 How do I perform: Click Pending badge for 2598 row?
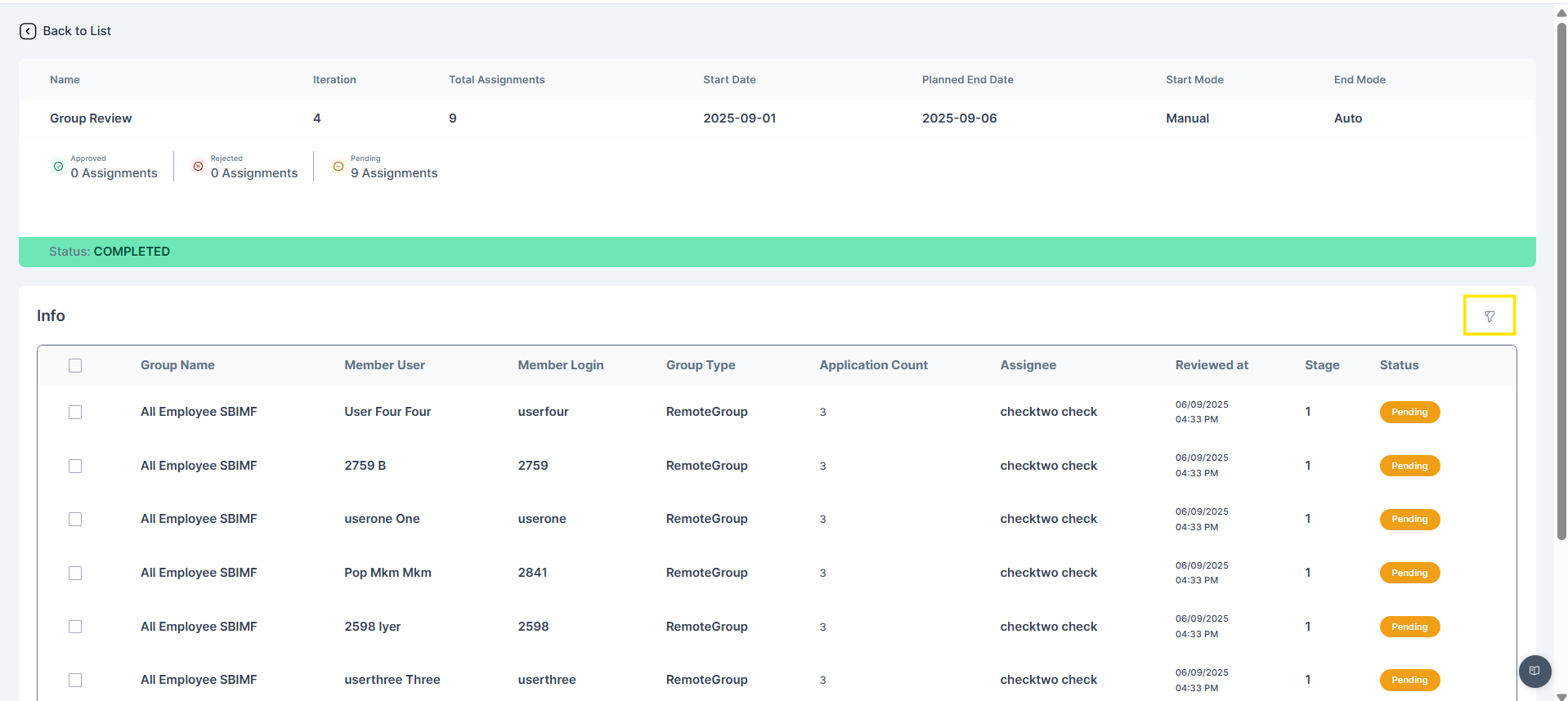[1409, 627]
